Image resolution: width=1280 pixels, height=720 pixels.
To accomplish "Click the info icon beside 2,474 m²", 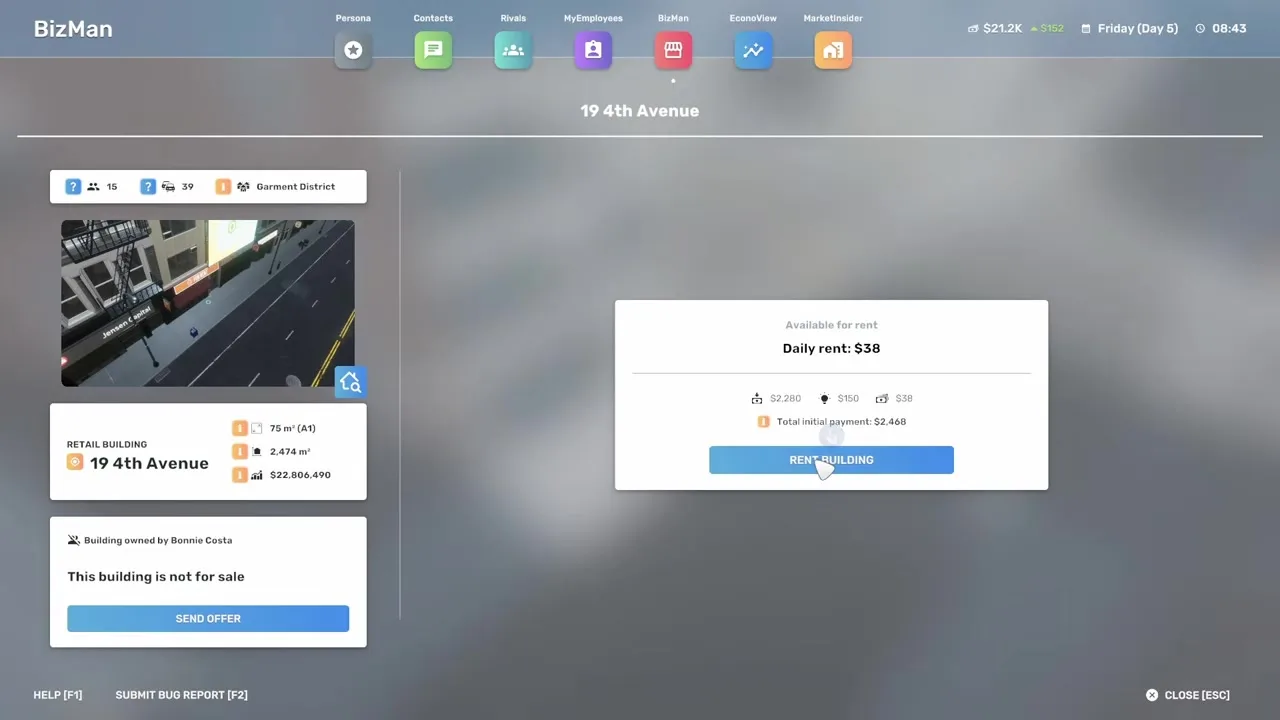I will pos(240,451).
